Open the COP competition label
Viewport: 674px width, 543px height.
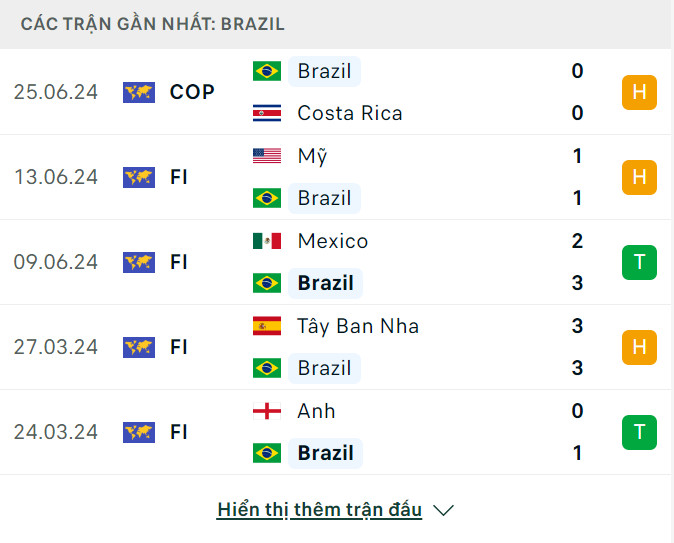[192, 92]
